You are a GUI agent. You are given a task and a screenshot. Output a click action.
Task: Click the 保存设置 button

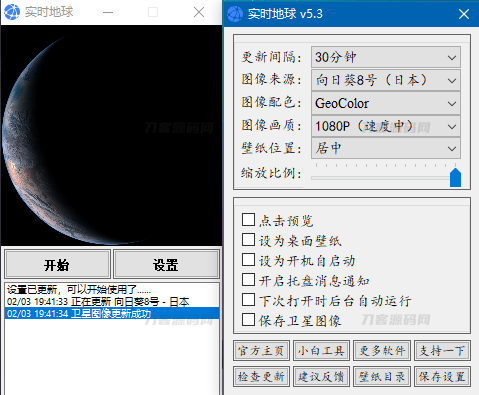coord(442,377)
